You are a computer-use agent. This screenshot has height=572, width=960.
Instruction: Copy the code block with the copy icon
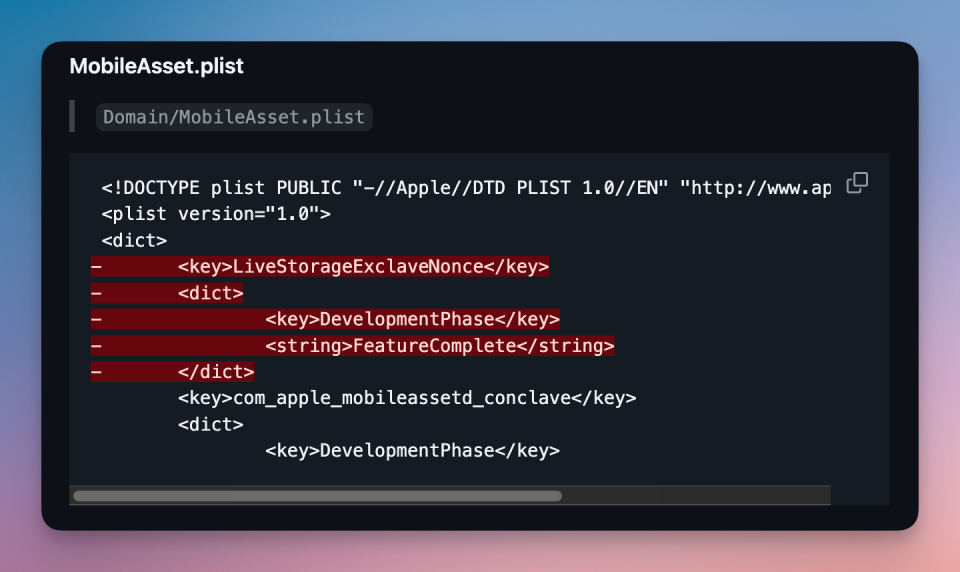click(x=857, y=183)
